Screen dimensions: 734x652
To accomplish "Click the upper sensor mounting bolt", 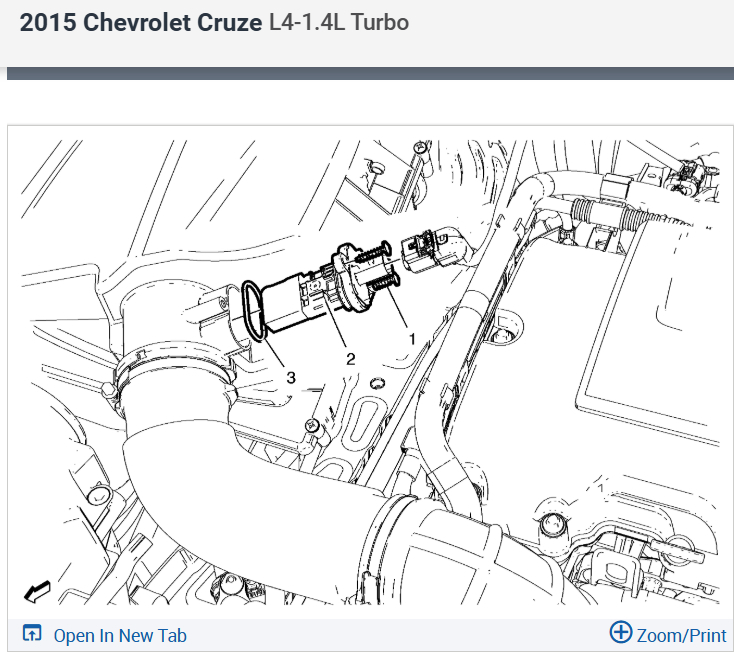I will [x=373, y=253].
